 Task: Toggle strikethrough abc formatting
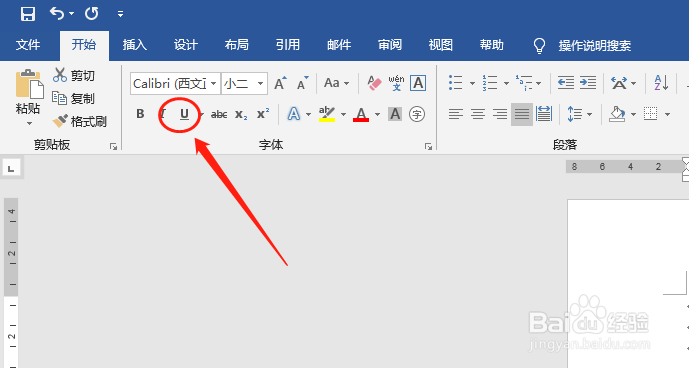(x=219, y=115)
